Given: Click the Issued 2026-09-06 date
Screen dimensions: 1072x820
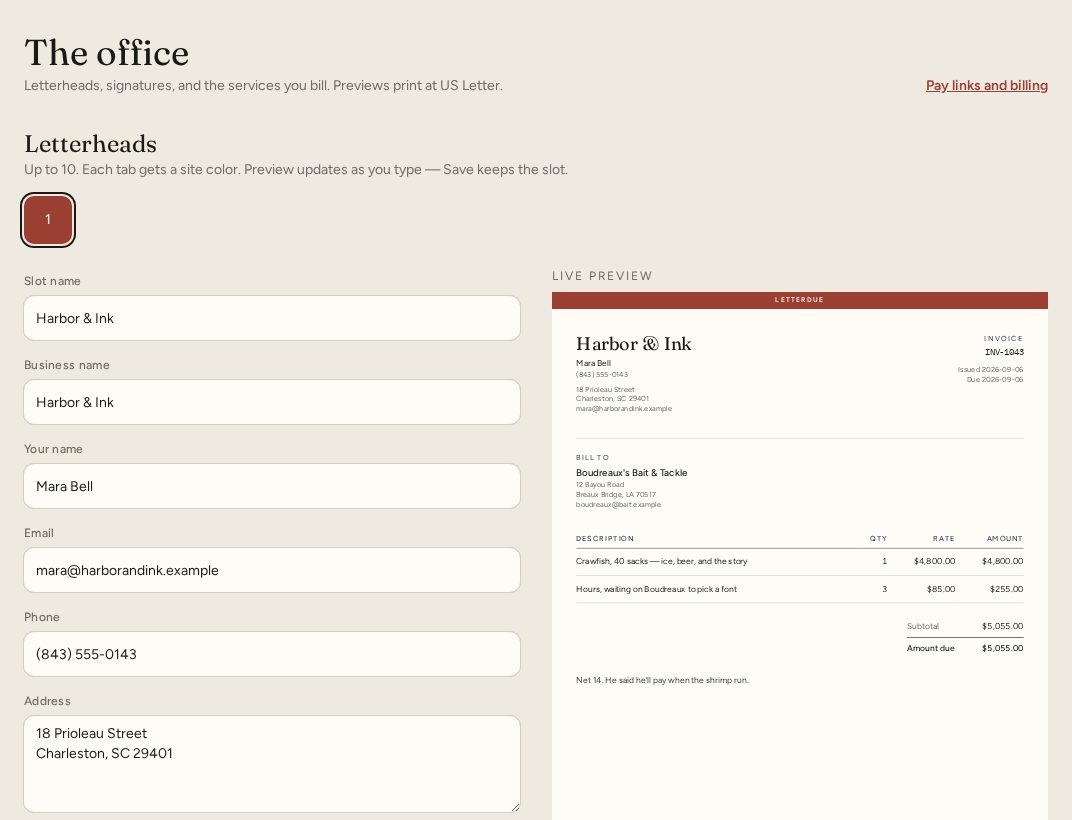Looking at the screenshot, I should point(990,370).
